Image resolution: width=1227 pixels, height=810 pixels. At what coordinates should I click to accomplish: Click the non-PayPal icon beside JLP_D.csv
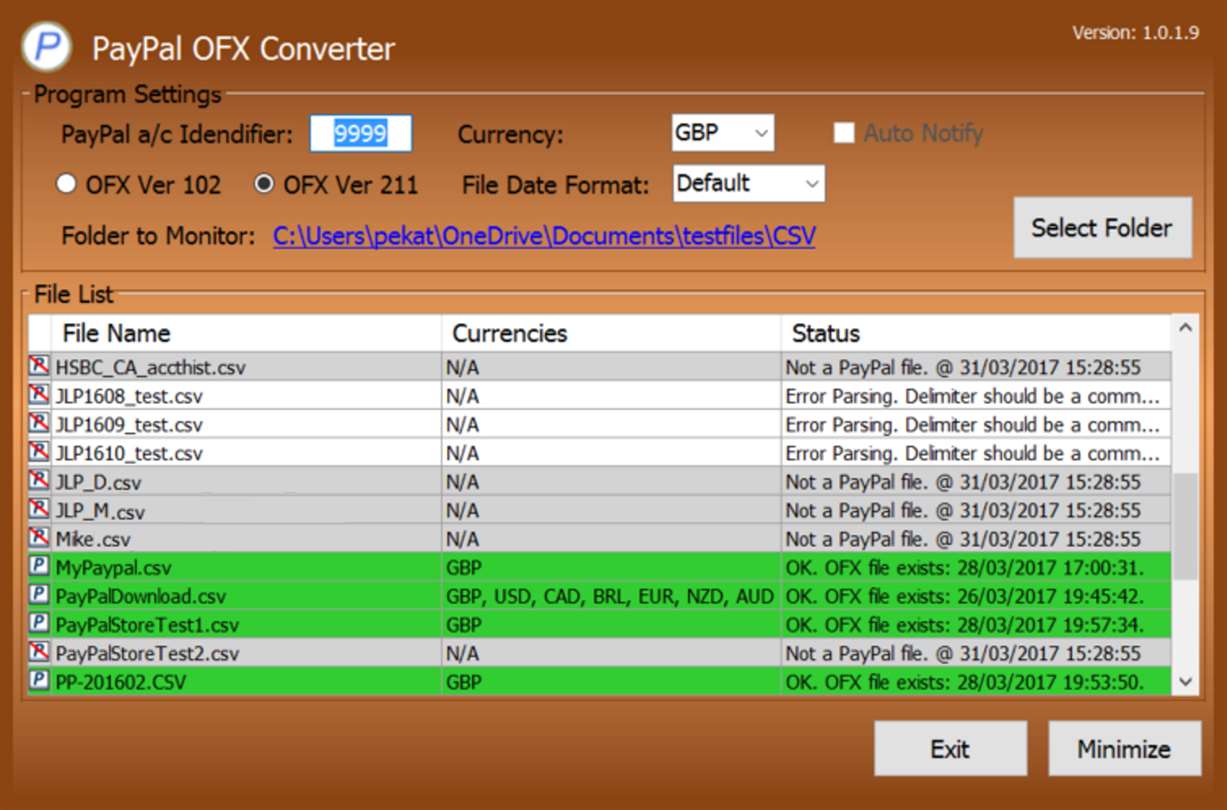point(39,481)
